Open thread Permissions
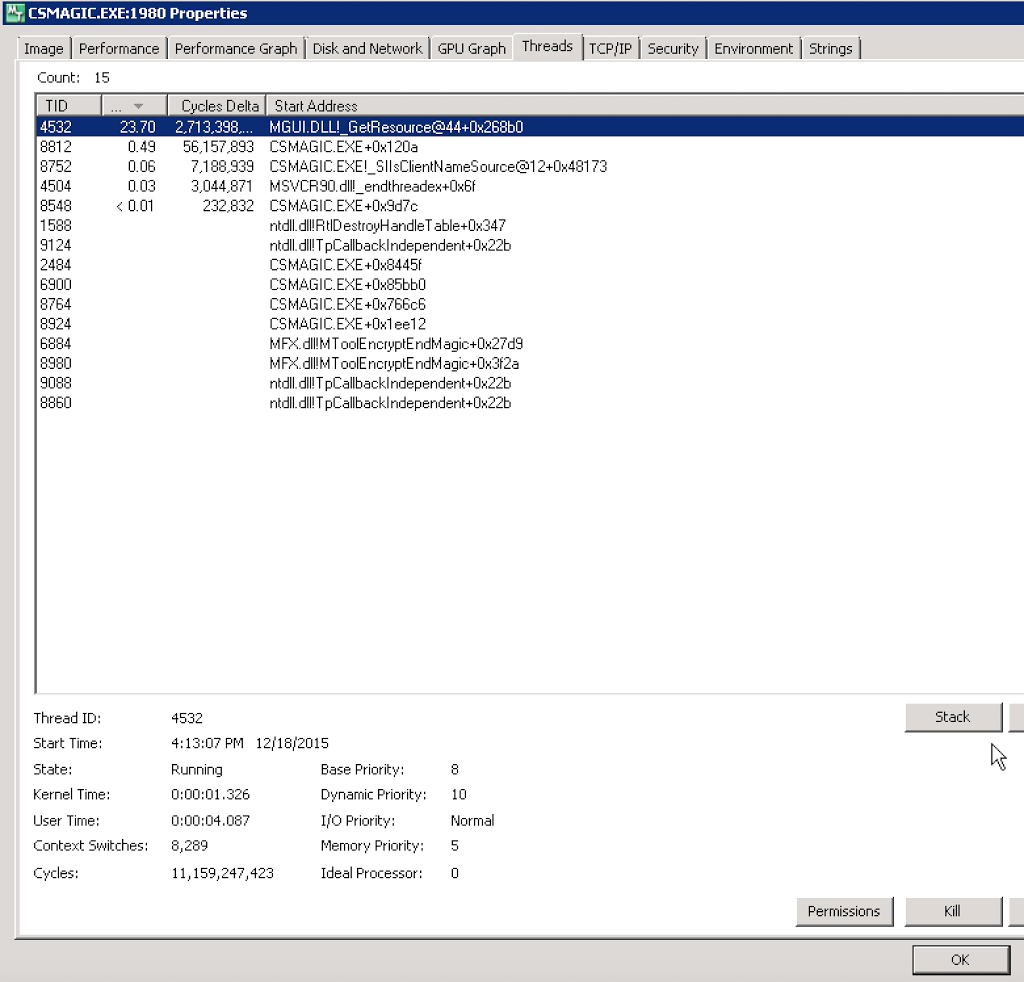Viewport: 1024px width, 982px height. pyautogui.click(x=844, y=911)
